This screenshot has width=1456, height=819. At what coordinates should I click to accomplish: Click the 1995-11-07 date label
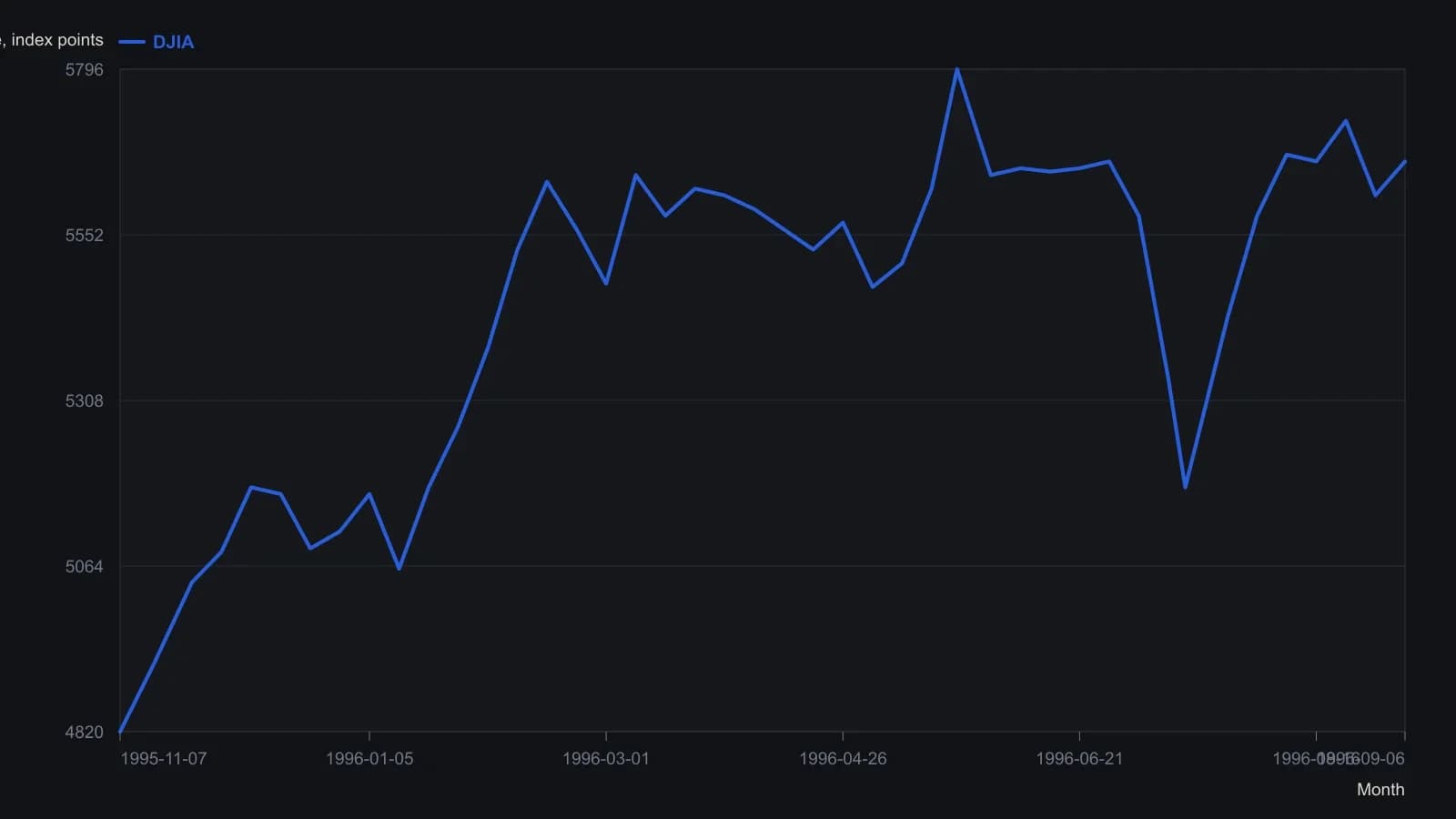(x=164, y=758)
